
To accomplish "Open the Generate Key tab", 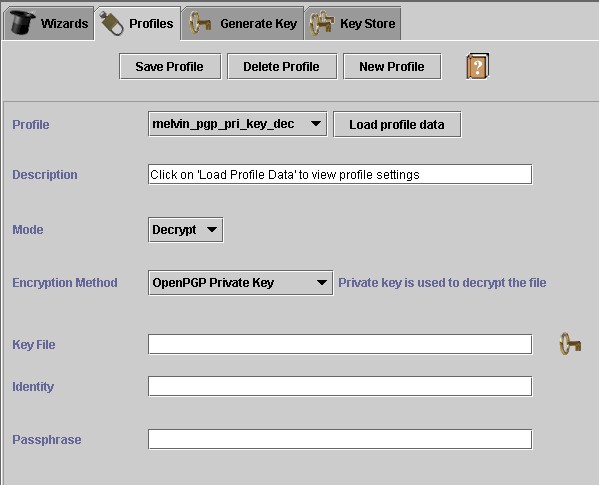I will [x=243, y=23].
